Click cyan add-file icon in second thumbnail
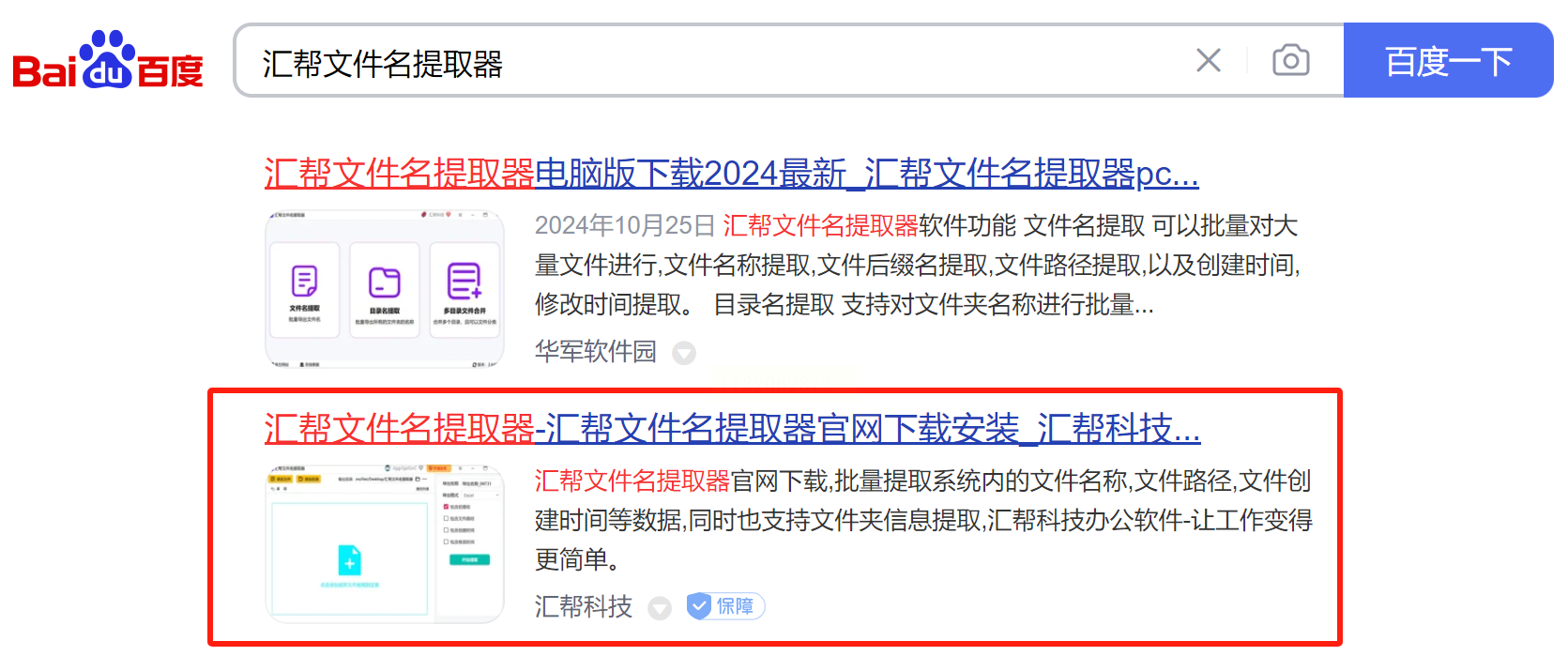The image size is (1568, 656). pos(349,560)
